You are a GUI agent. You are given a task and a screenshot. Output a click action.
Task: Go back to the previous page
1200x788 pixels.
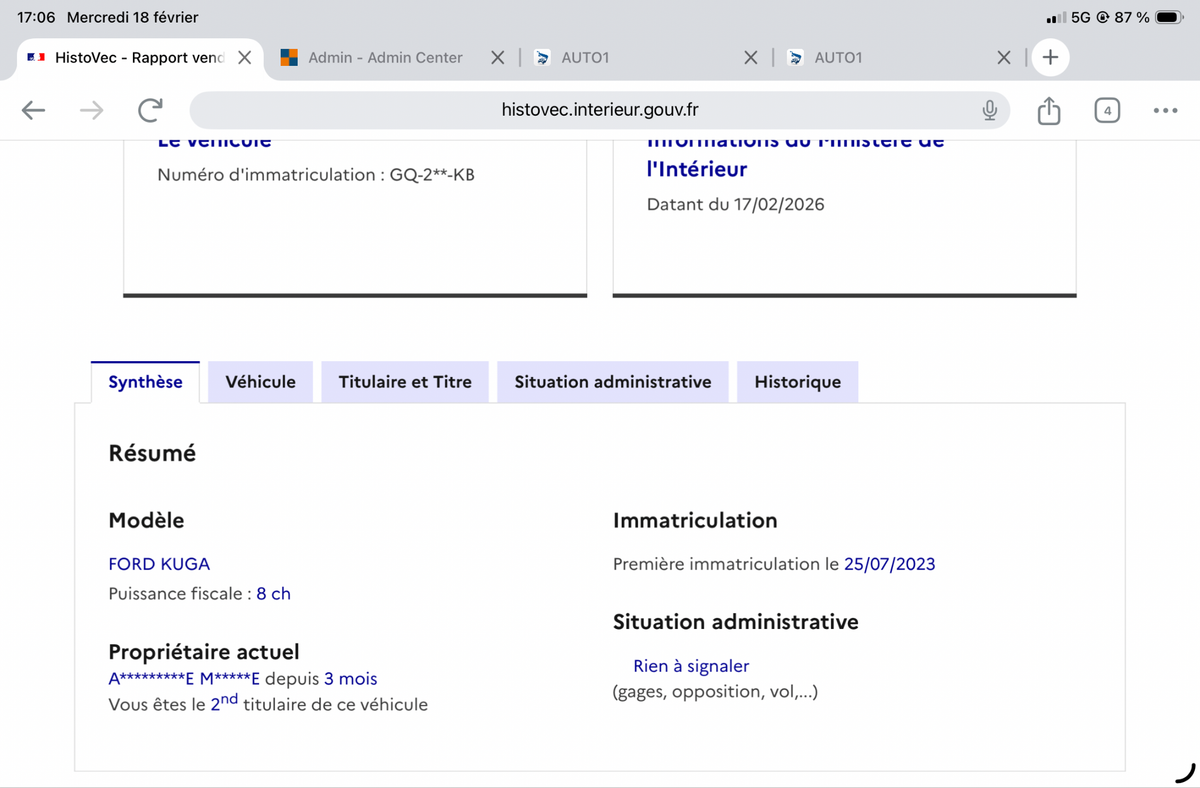coord(33,110)
